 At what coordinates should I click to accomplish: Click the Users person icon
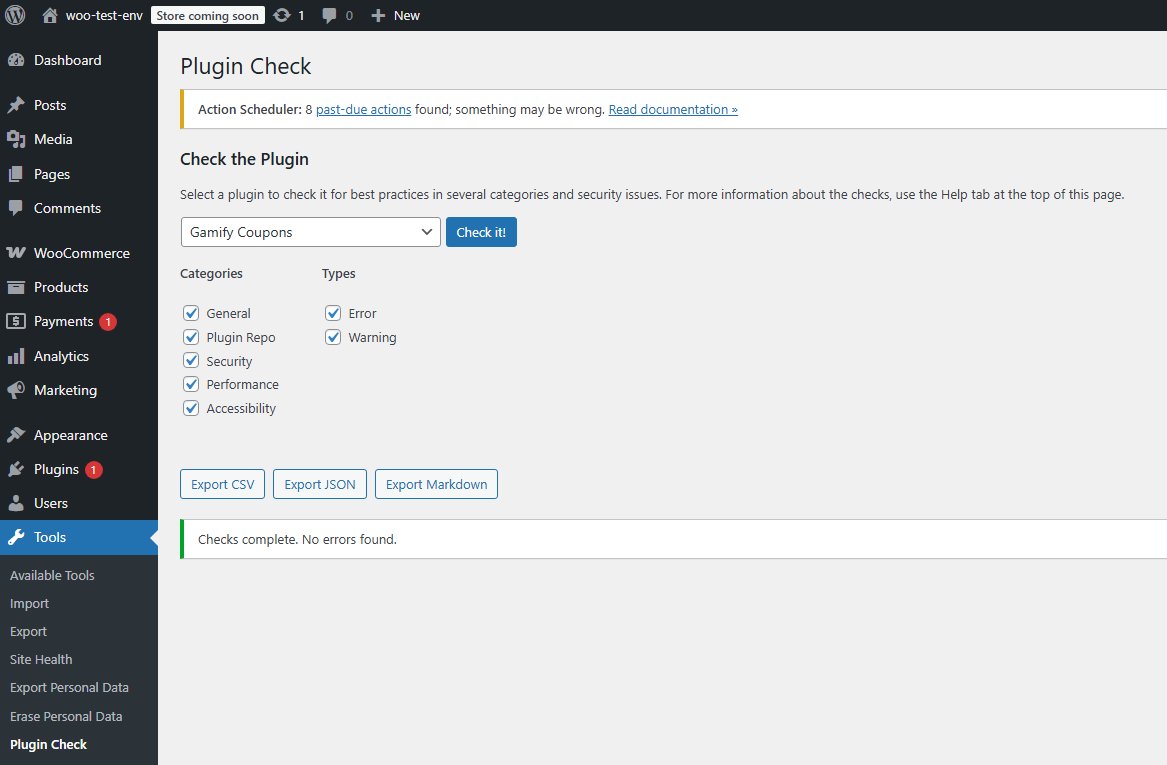[x=16, y=504]
